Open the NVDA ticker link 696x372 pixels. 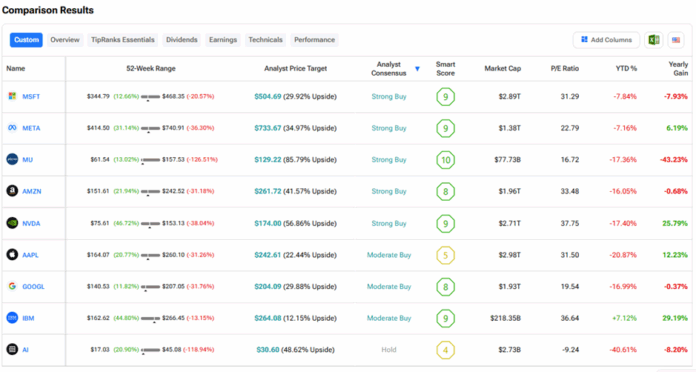(x=31, y=223)
